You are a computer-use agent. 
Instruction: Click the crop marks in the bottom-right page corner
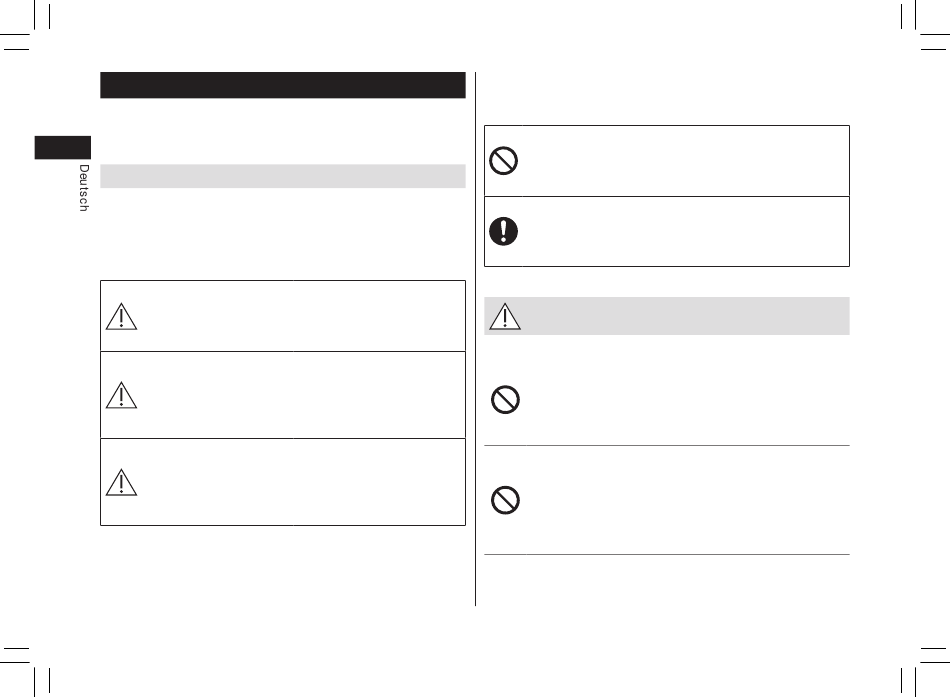click(x=925, y=672)
